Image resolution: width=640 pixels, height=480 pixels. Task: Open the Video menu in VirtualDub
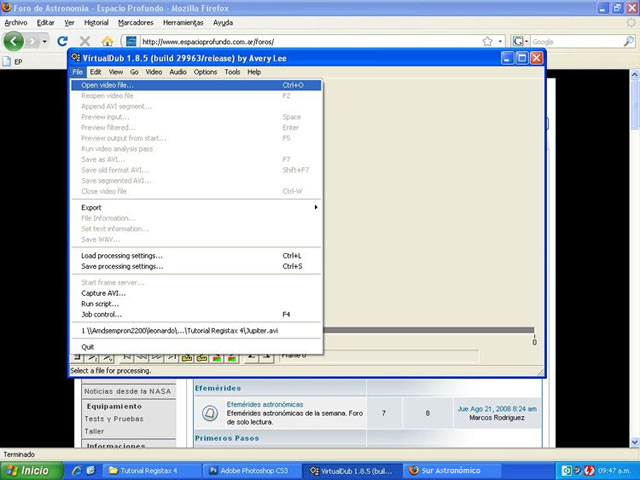[x=154, y=72]
